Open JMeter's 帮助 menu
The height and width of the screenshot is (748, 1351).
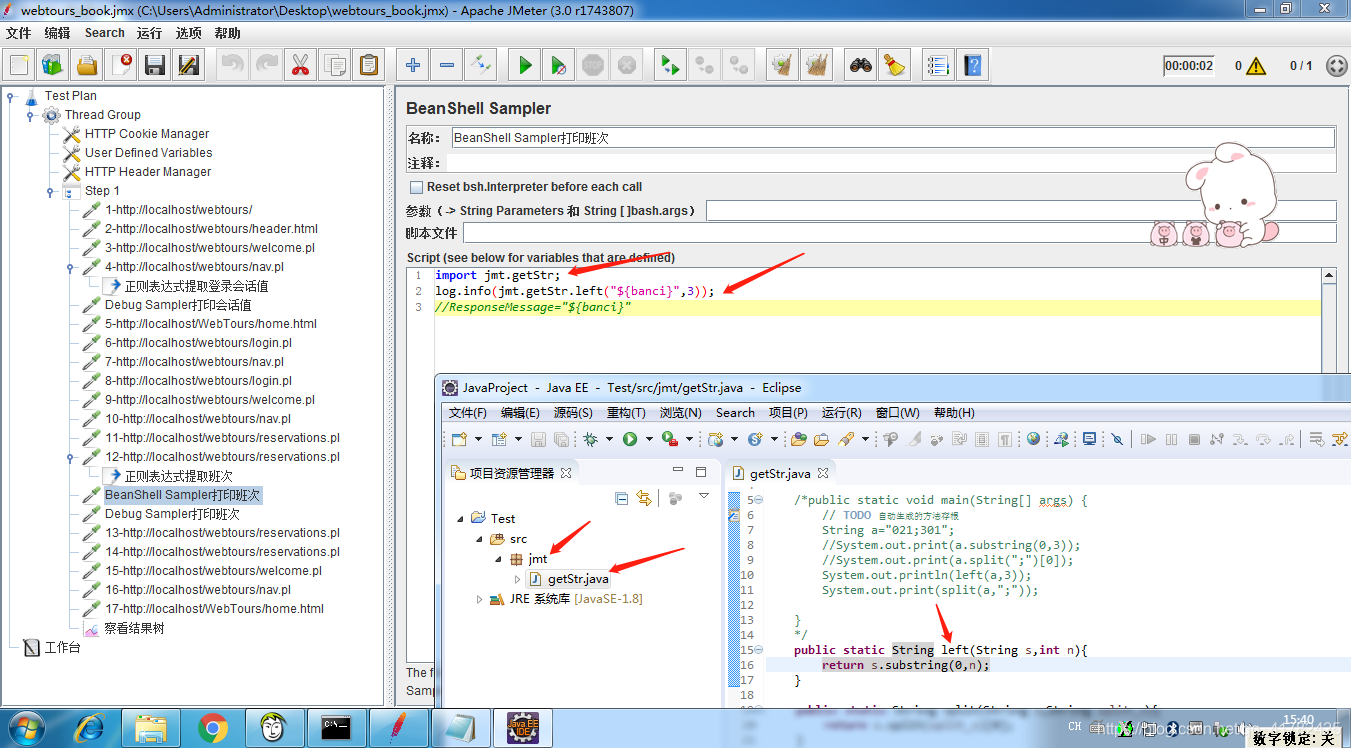pyautogui.click(x=228, y=33)
